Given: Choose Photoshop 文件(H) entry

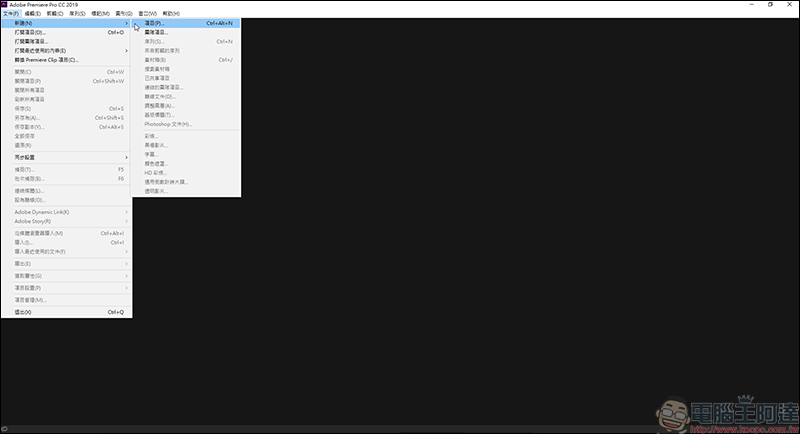Looking at the screenshot, I should (186, 124).
